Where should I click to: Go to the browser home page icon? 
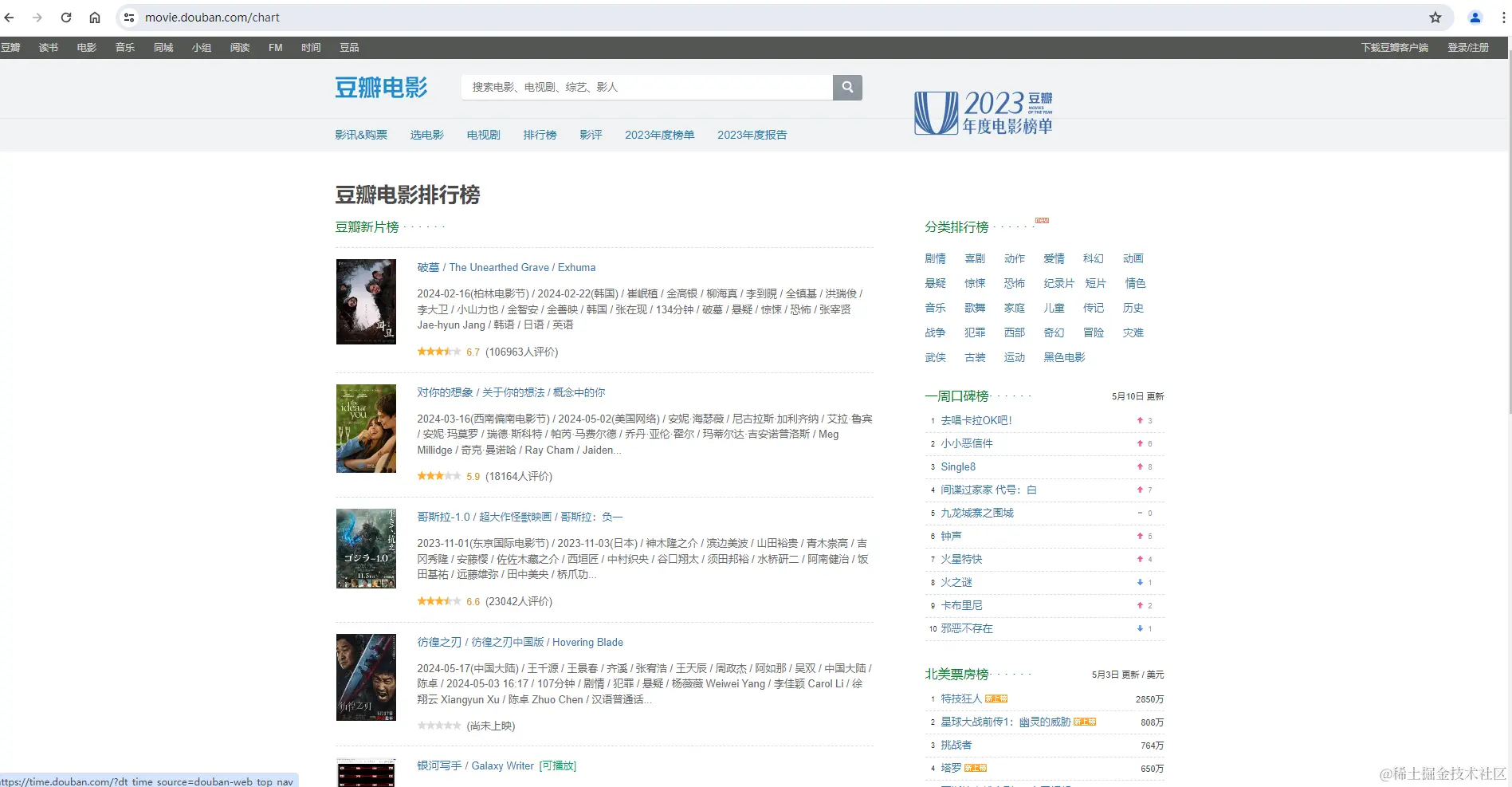95,18
